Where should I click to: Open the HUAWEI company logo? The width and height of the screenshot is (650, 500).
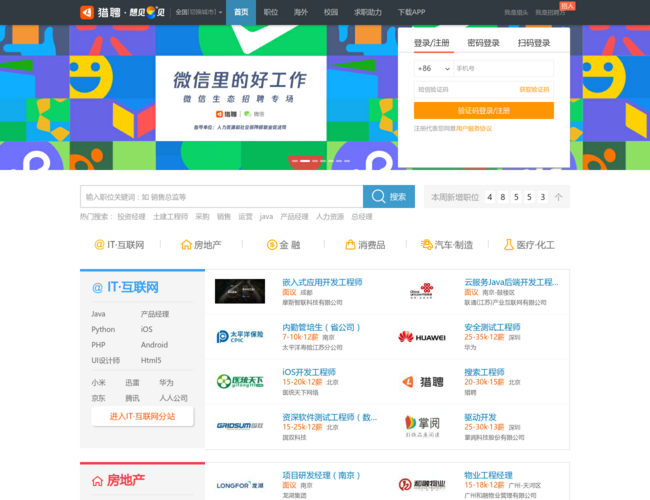coord(422,337)
